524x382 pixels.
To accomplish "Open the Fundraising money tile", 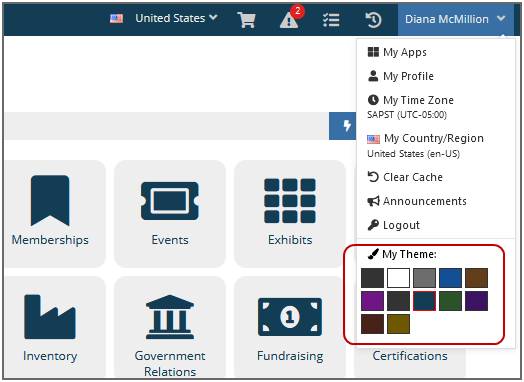I will [x=290, y=328].
